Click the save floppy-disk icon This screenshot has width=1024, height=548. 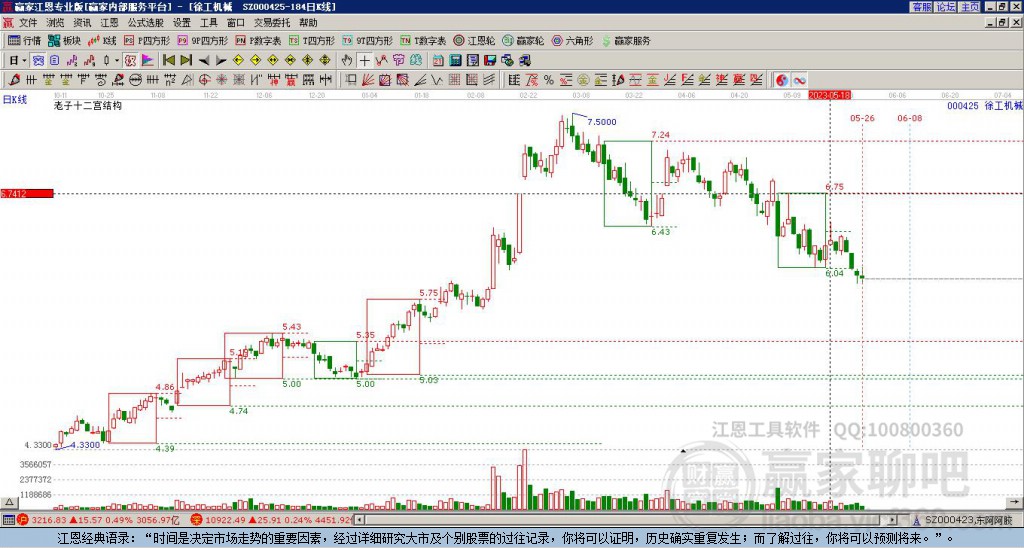tap(490, 60)
